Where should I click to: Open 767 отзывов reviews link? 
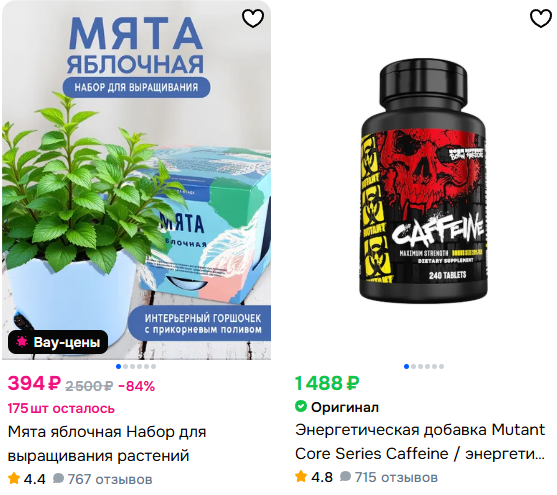(x=110, y=479)
